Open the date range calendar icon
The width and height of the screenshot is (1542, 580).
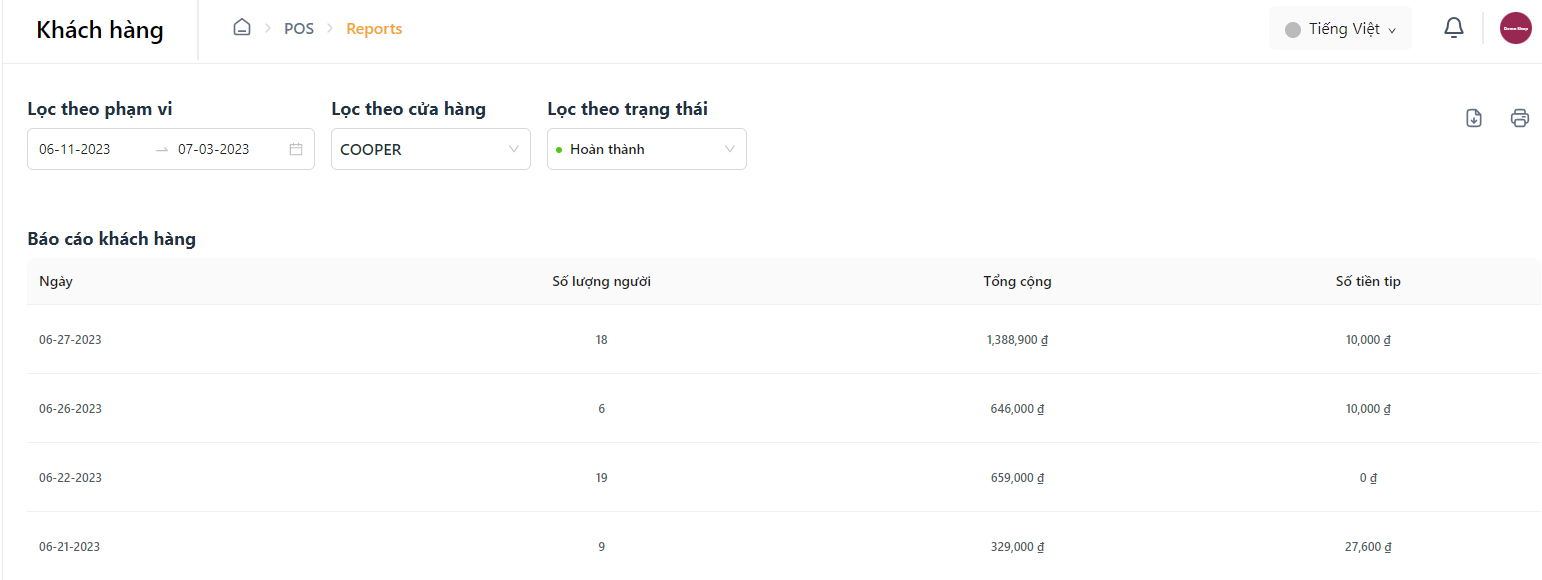296,149
